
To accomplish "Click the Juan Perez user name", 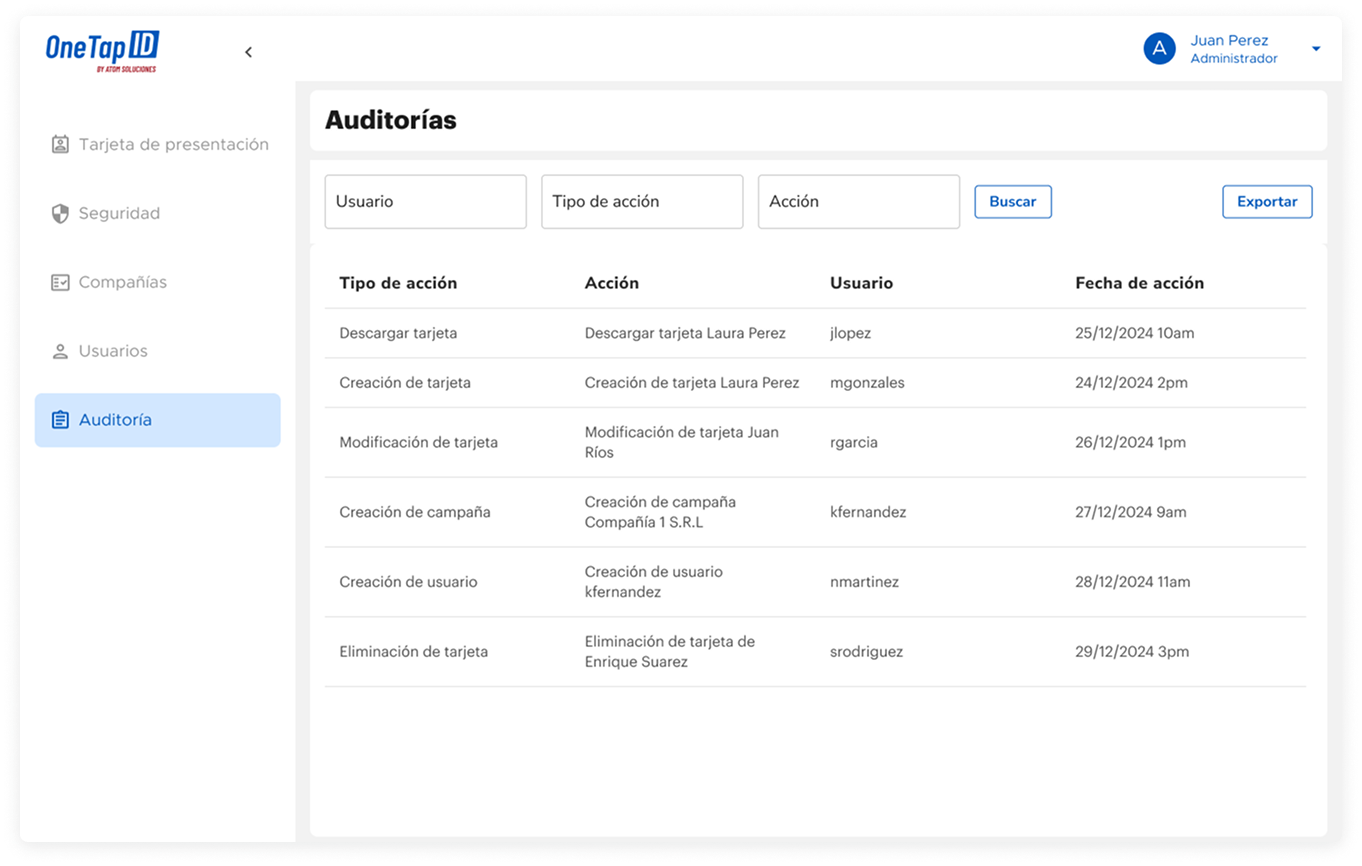I will [1229, 40].
